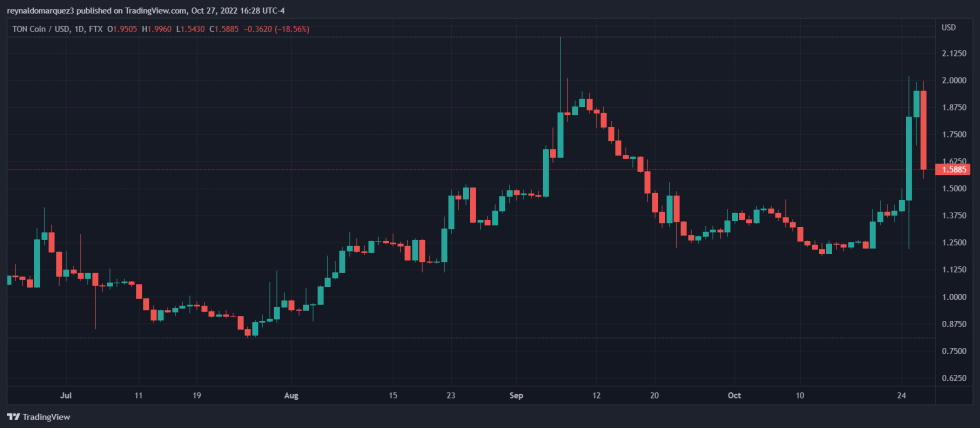Click the TradingView logo icon
The height and width of the screenshot is (428, 980).
click(x=13, y=417)
